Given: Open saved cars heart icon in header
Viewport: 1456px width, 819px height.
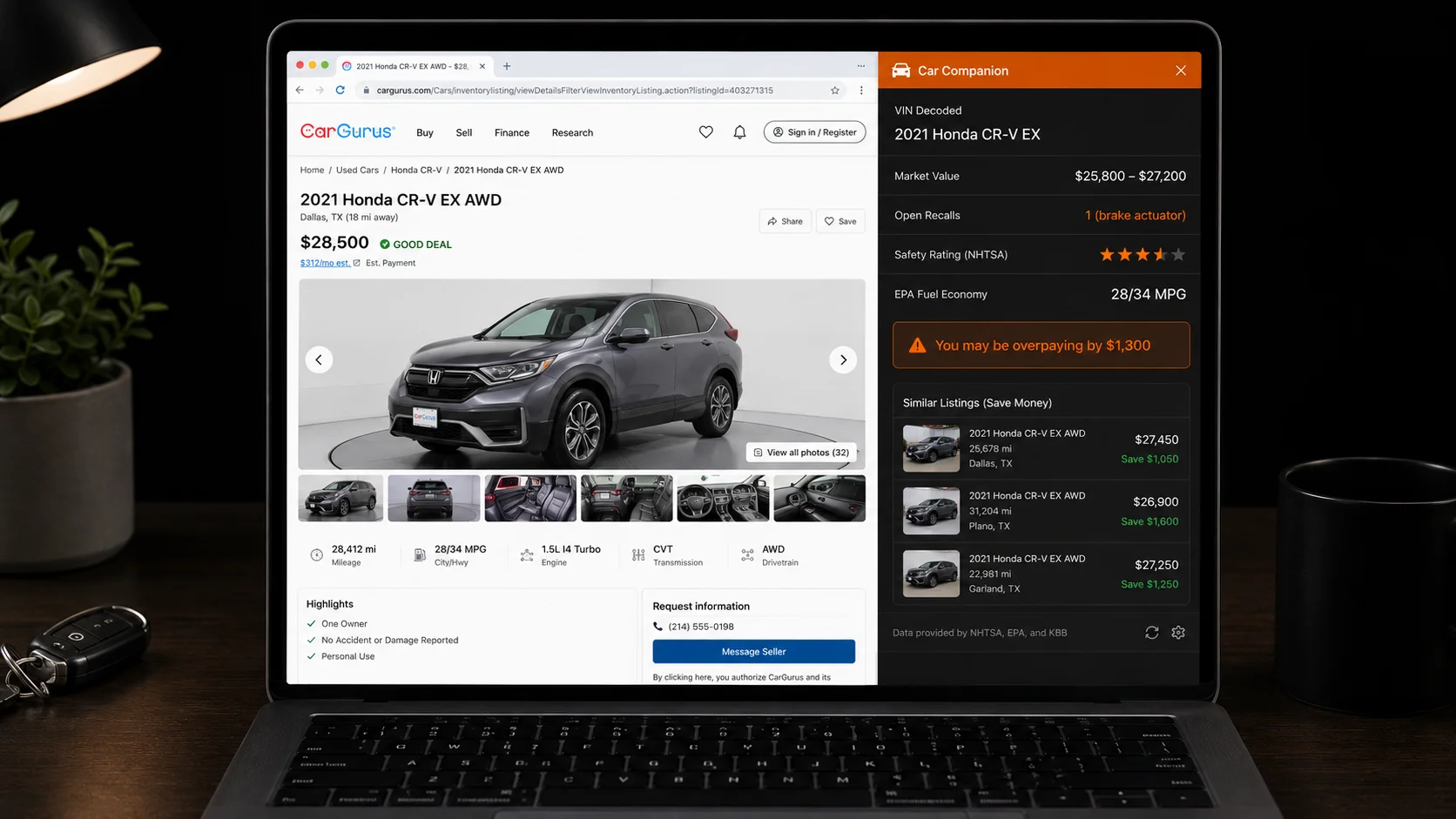Looking at the screenshot, I should [x=706, y=132].
